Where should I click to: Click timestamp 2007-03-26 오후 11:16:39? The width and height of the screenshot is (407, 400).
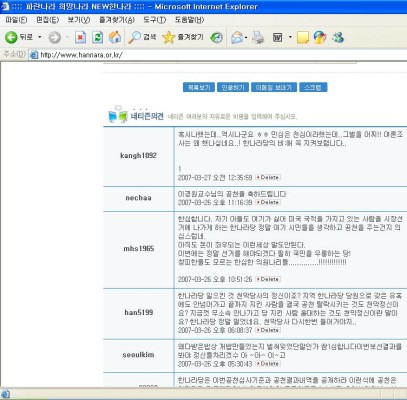215,202
